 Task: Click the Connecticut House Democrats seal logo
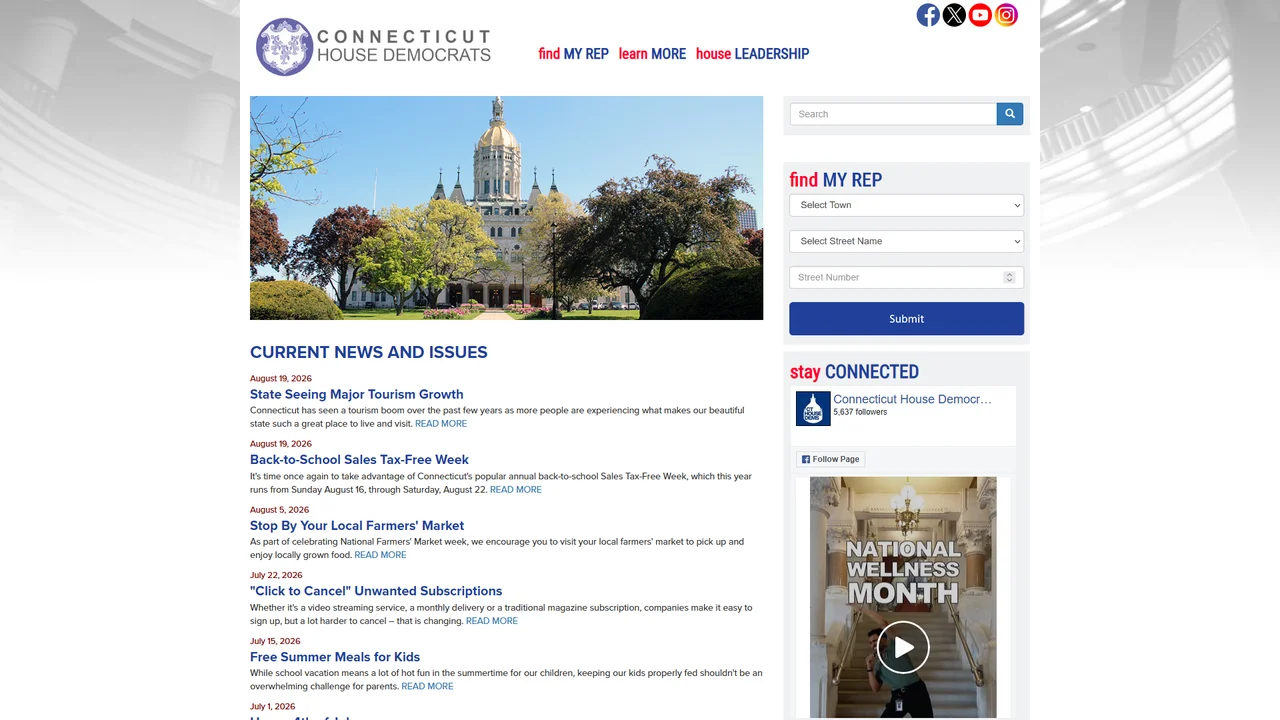(x=285, y=47)
